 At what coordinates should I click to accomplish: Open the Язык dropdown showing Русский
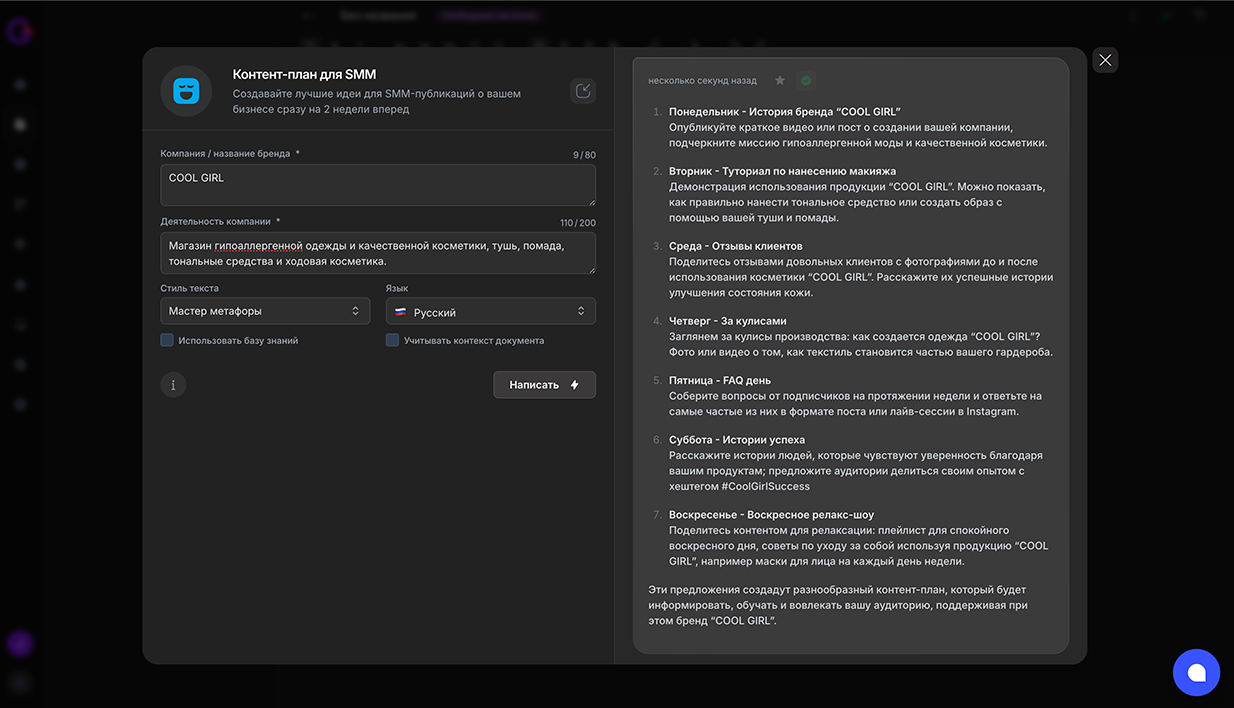pos(491,311)
